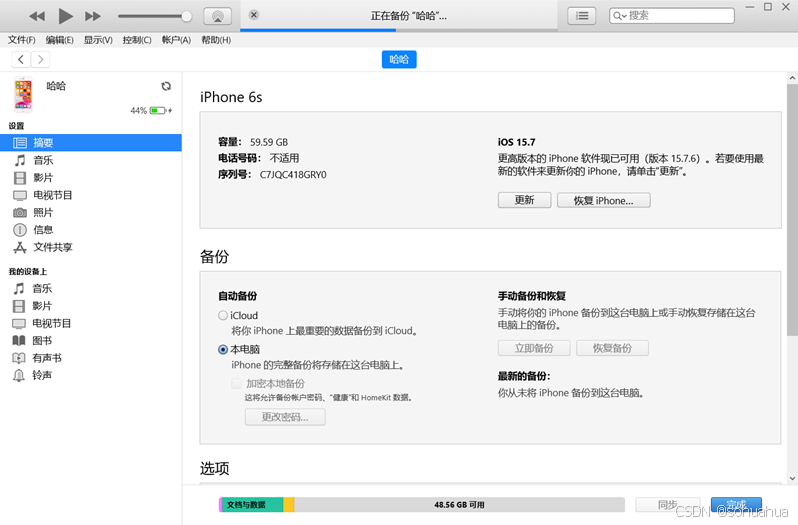The image size is (798, 525).
Task: Click the 哈哈 device tab button
Action: (399, 60)
